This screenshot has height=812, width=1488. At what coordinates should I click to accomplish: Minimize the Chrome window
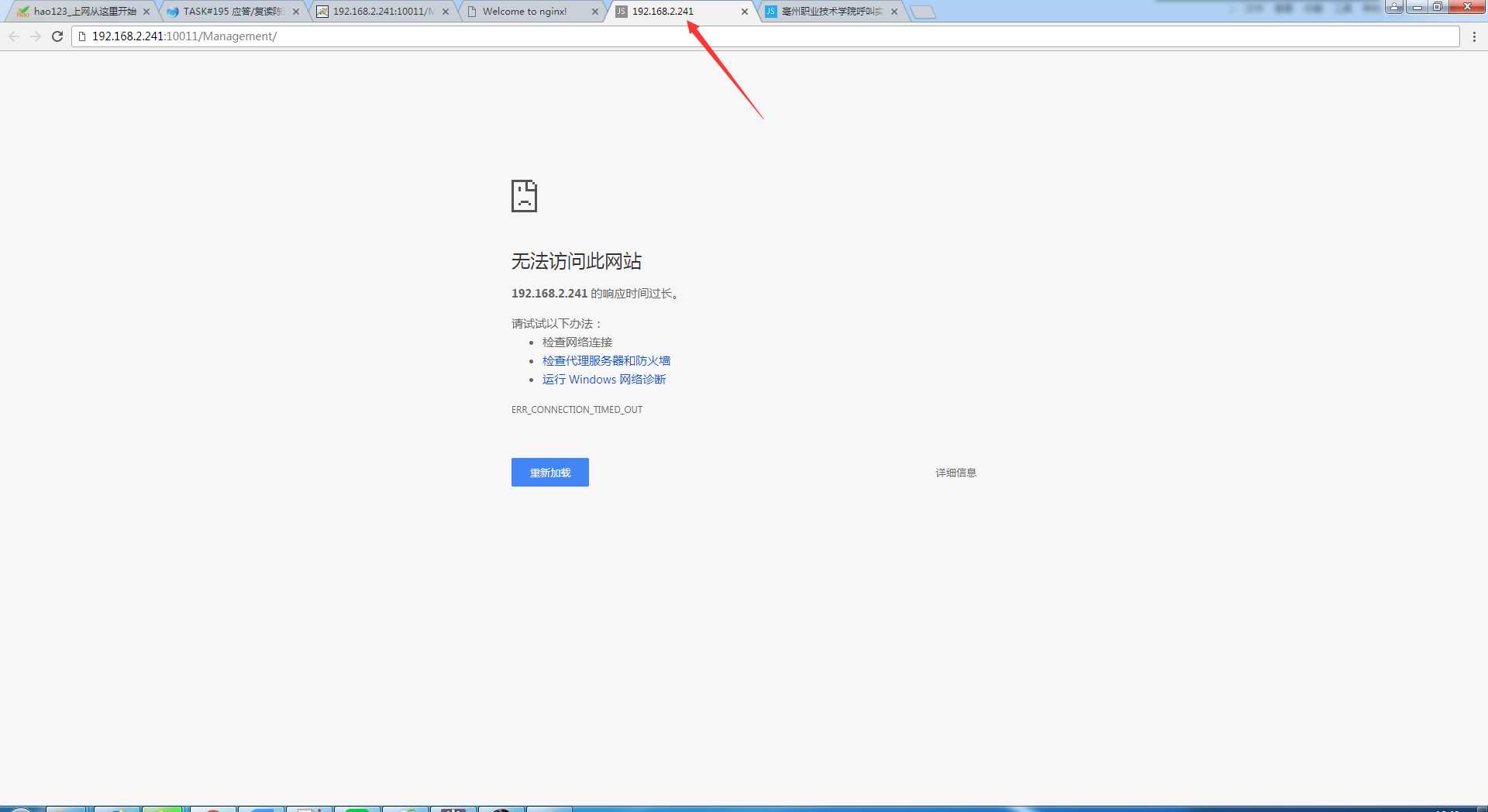pyautogui.click(x=1417, y=7)
